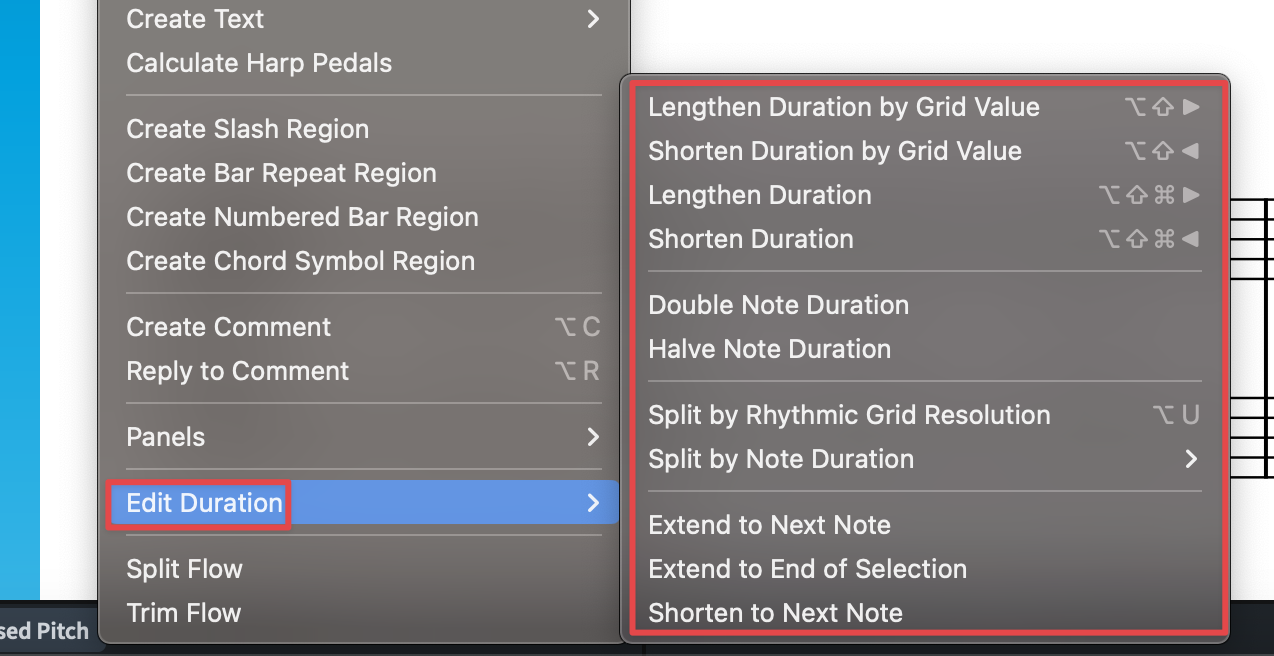1274x656 pixels.
Task: Select Split by Rhythmic Grid Resolution
Action: (x=849, y=415)
